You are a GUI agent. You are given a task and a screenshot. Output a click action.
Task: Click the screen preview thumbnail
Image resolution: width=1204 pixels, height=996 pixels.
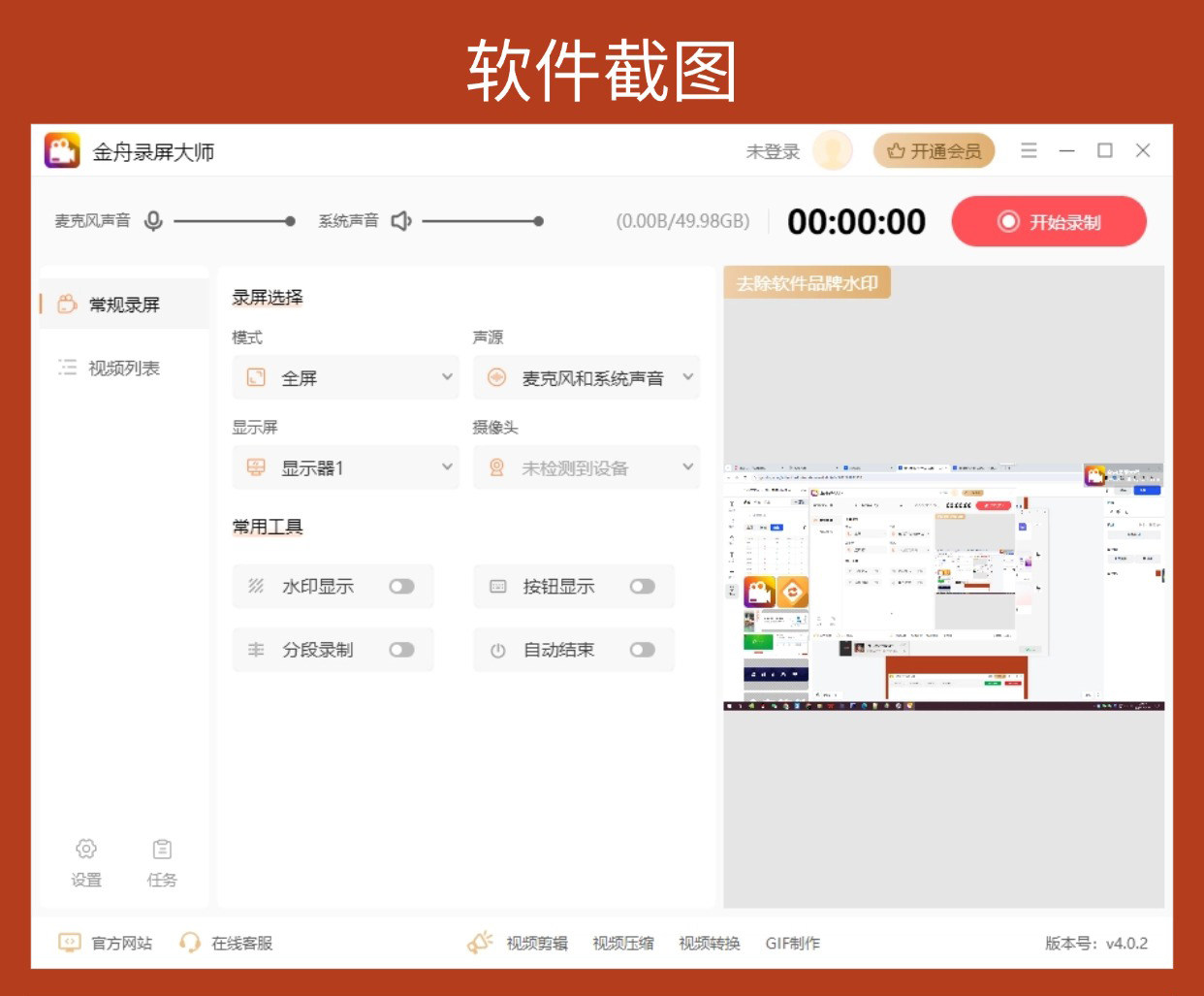point(943,587)
